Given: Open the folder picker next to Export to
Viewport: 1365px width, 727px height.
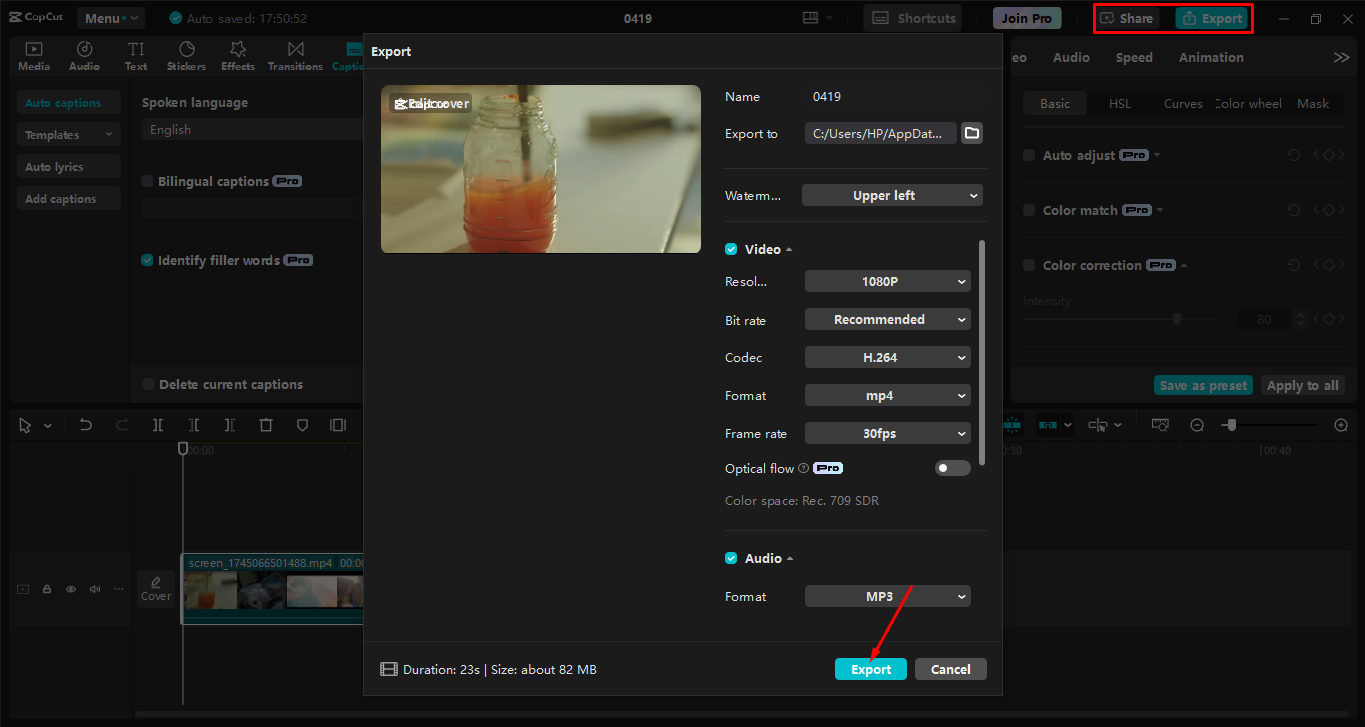Looking at the screenshot, I should click(971, 132).
